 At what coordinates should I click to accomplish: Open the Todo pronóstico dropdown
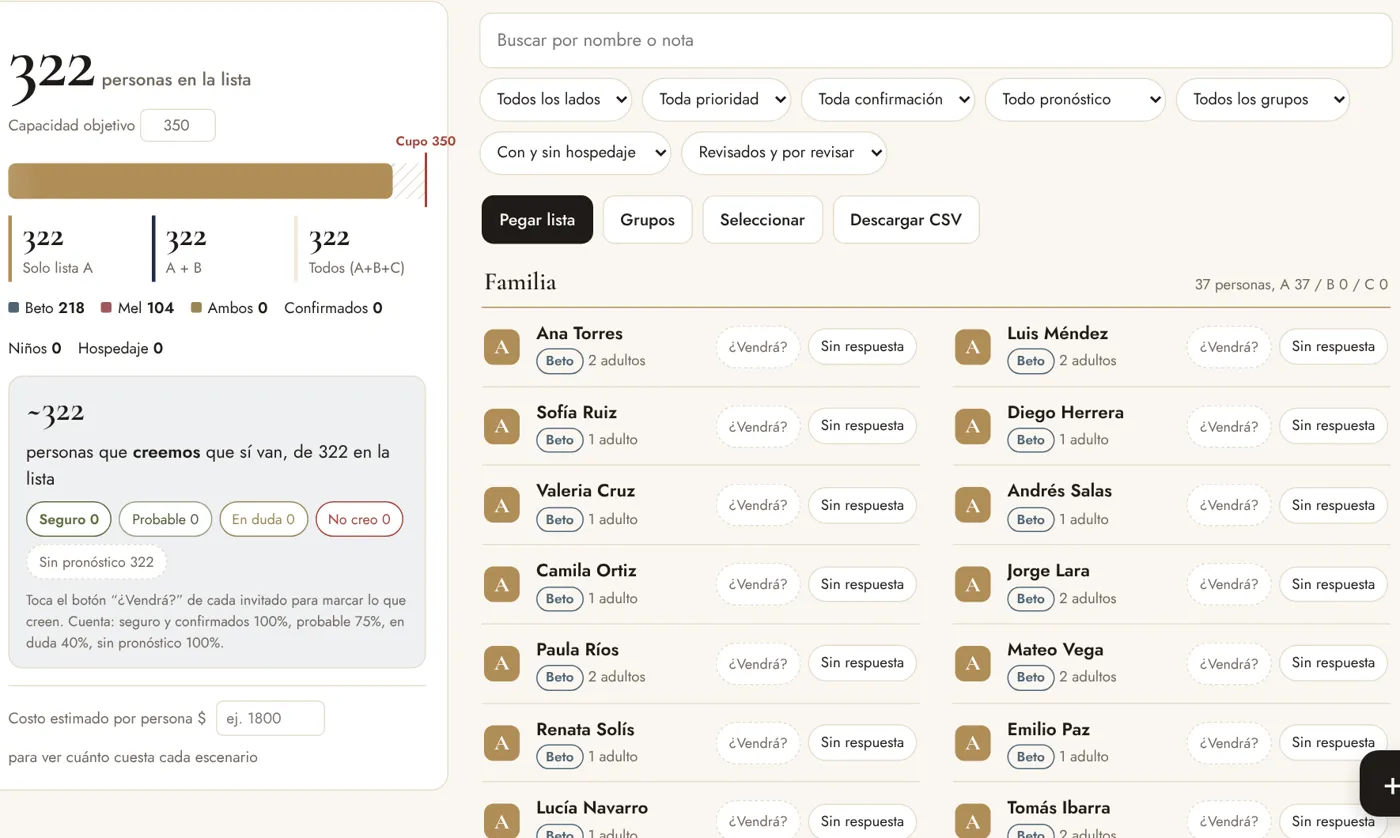tap(1075, 99)
